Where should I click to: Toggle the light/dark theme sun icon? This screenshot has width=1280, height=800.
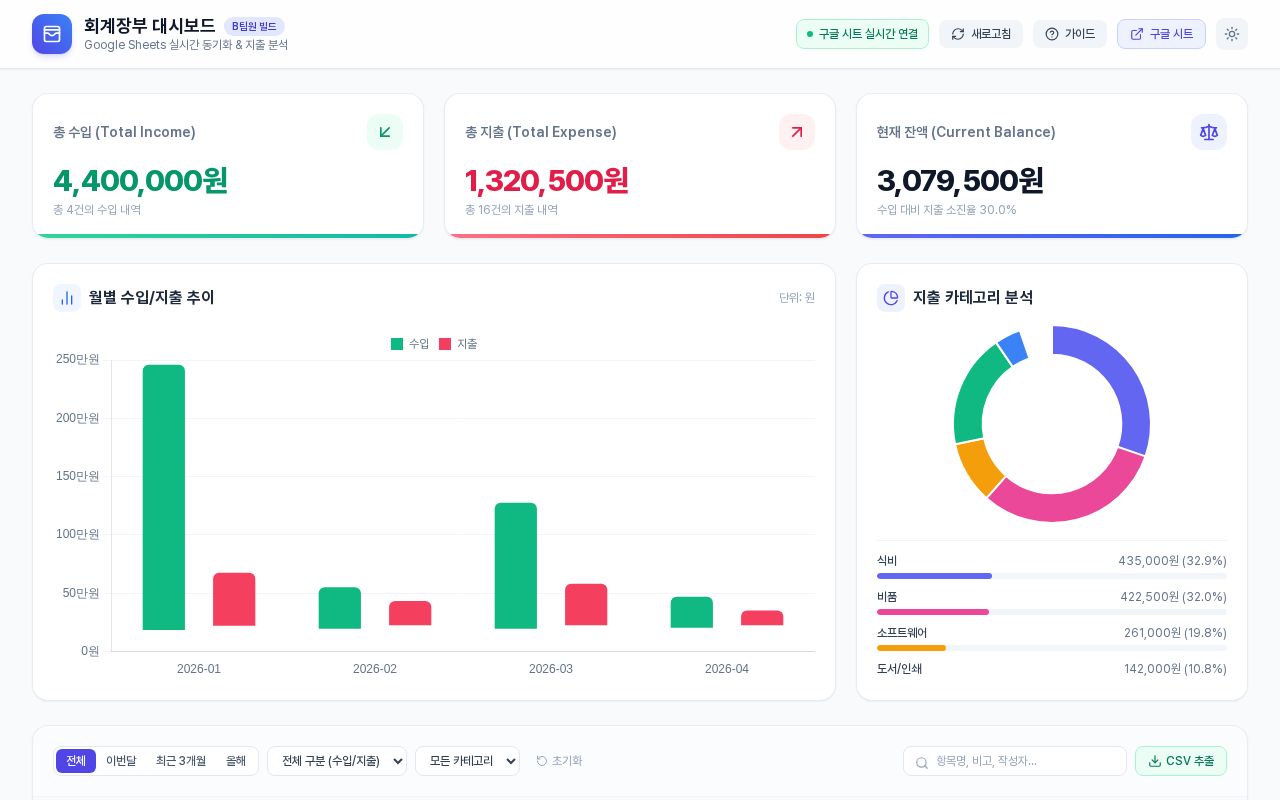tap(1232, 34)
